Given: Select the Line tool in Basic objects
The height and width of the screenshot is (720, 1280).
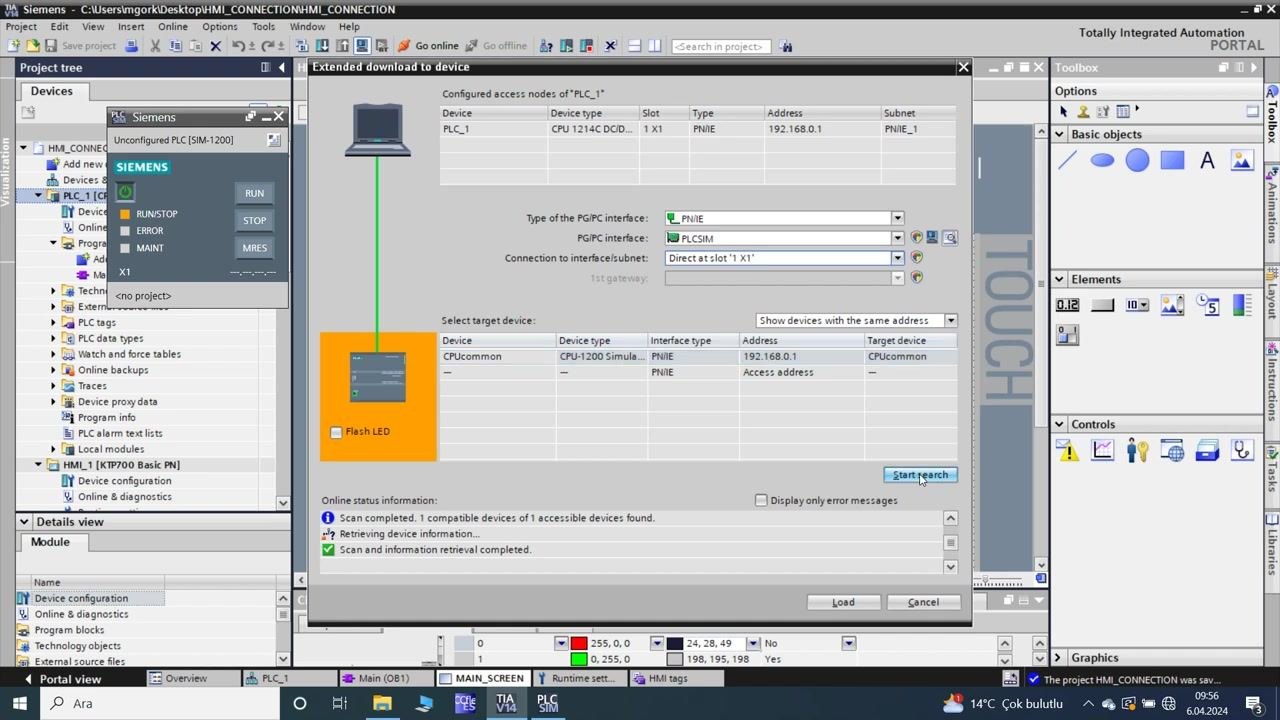Looking at the screenshot, I should 1067,160.
